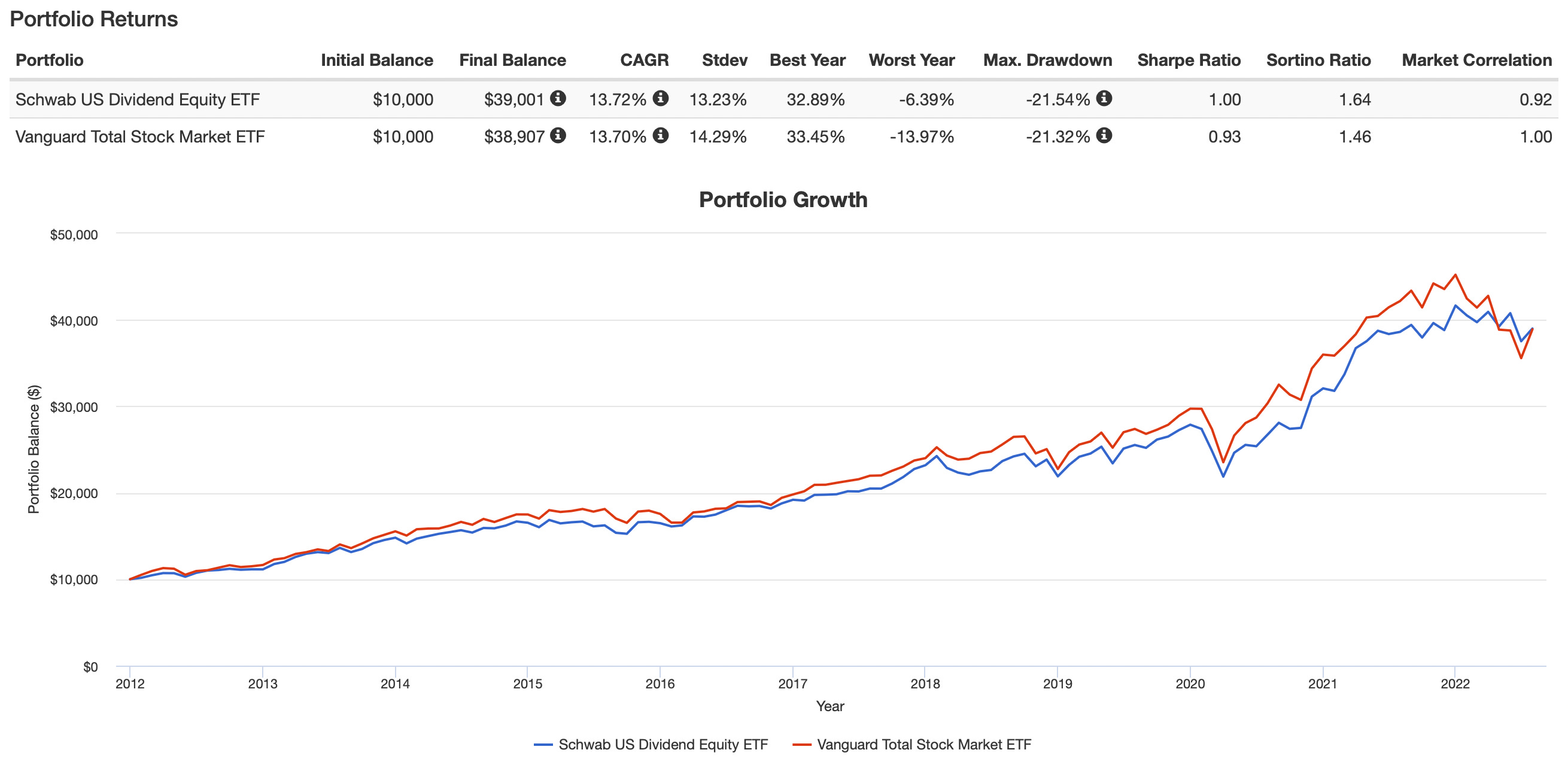The width and height of the screenshot is (1568, 771).
Task: Click the Portfolio Returns heading
Action: click(x=94, y=19)
